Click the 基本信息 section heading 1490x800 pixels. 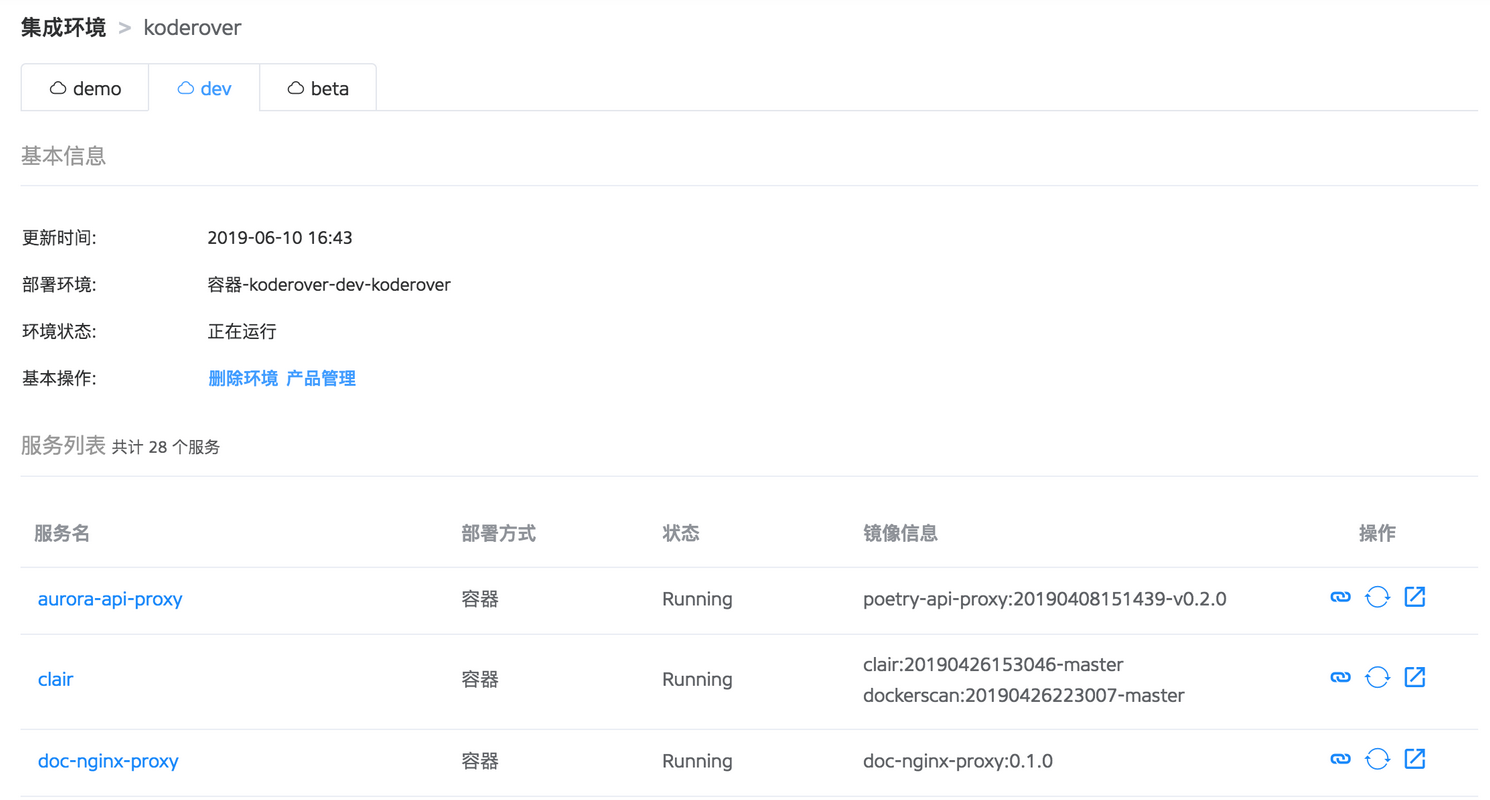pos(64,156)
